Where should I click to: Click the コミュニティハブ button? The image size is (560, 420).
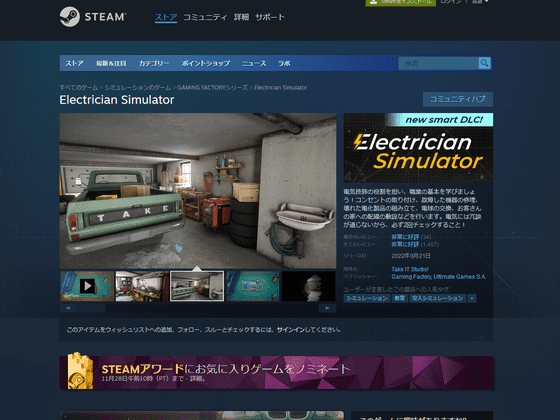click(458, 99)
